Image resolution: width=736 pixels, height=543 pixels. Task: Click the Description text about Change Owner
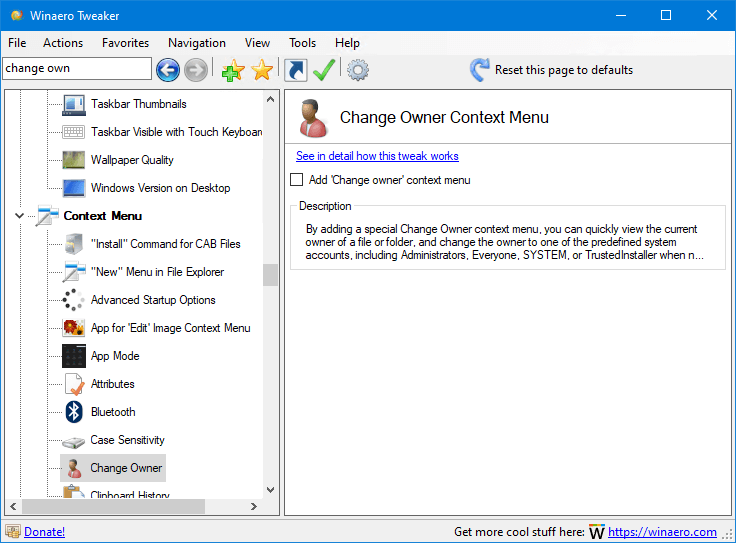(x=505, y=242)
